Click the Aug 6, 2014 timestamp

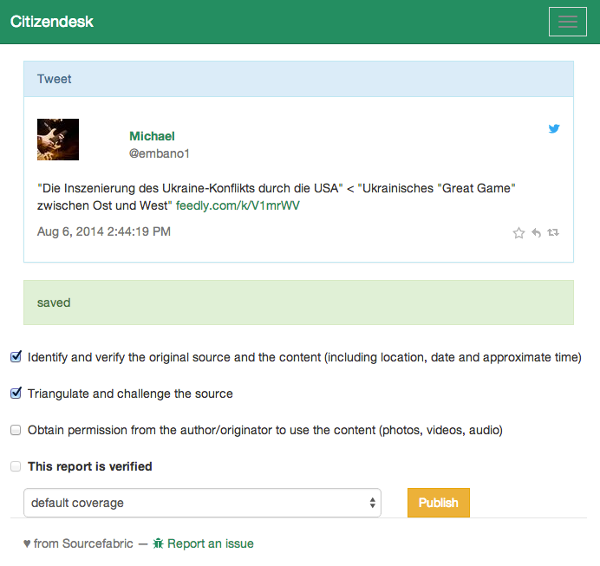(x=104, y=232)
